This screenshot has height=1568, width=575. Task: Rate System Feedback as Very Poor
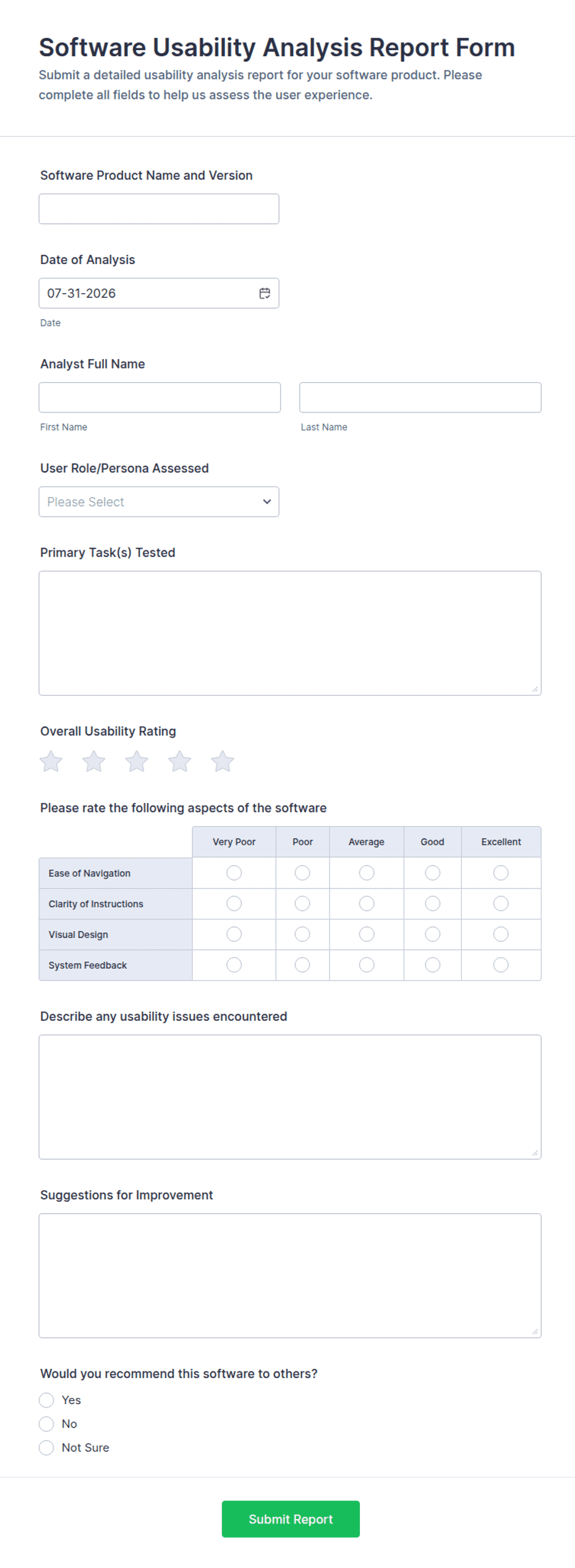234,965
